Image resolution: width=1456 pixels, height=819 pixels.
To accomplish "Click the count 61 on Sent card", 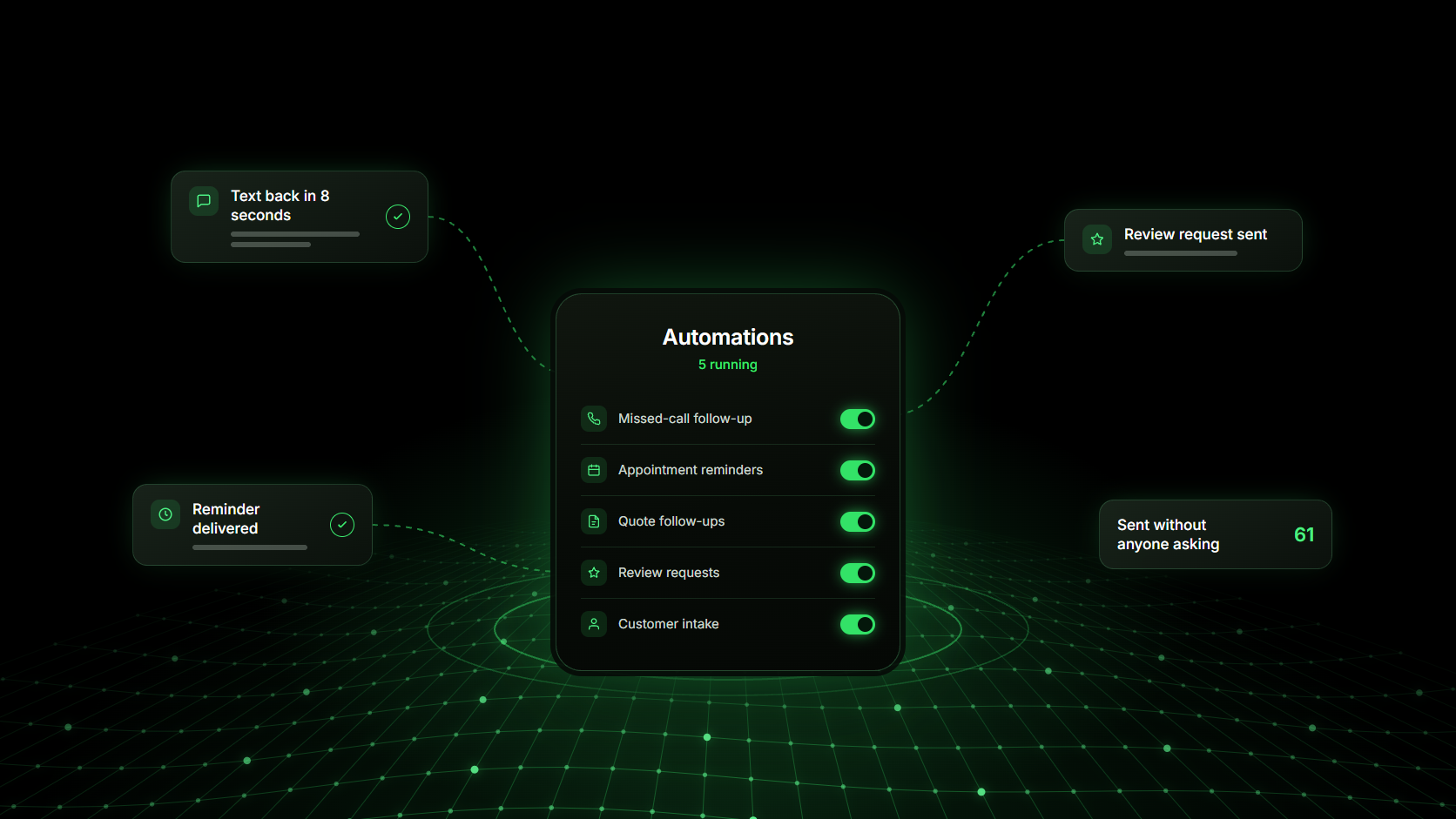I will 1304,534.
